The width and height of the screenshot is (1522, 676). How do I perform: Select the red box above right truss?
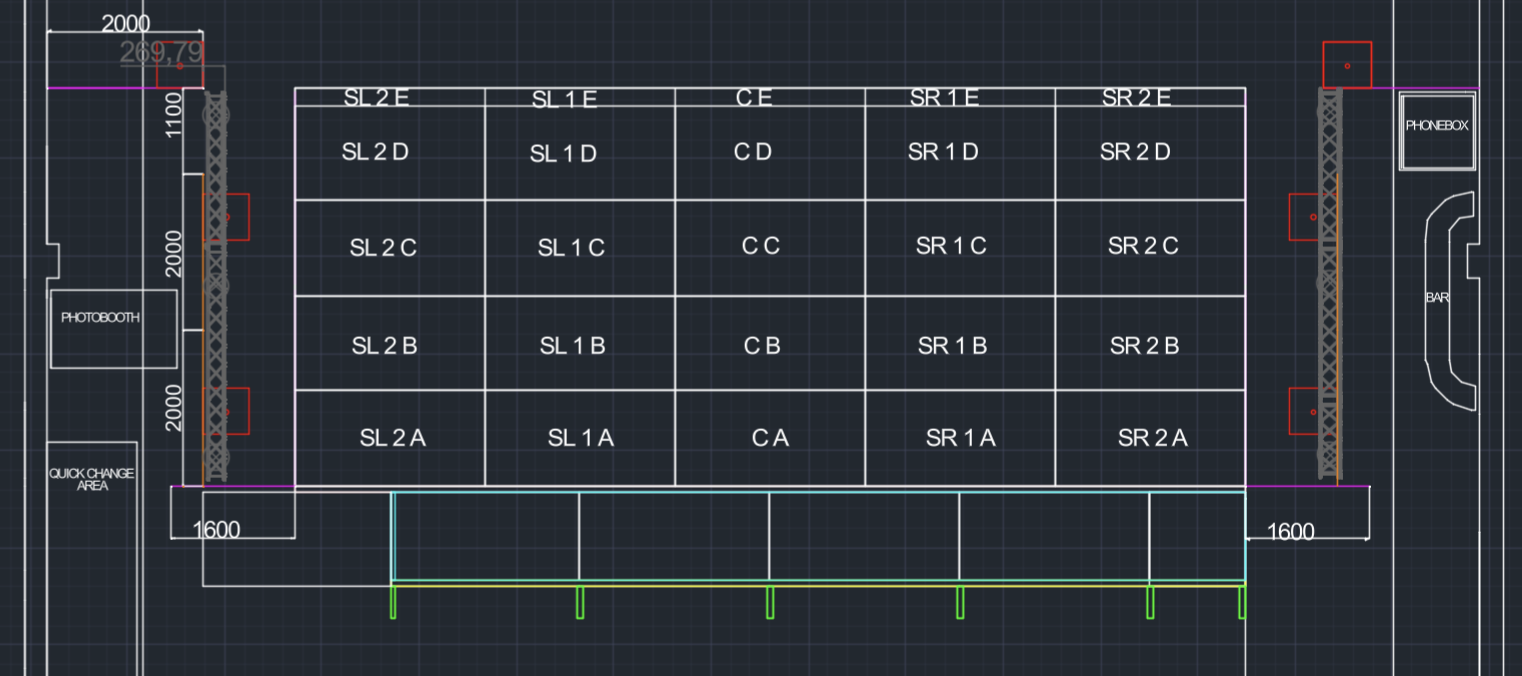[1347, 65]
